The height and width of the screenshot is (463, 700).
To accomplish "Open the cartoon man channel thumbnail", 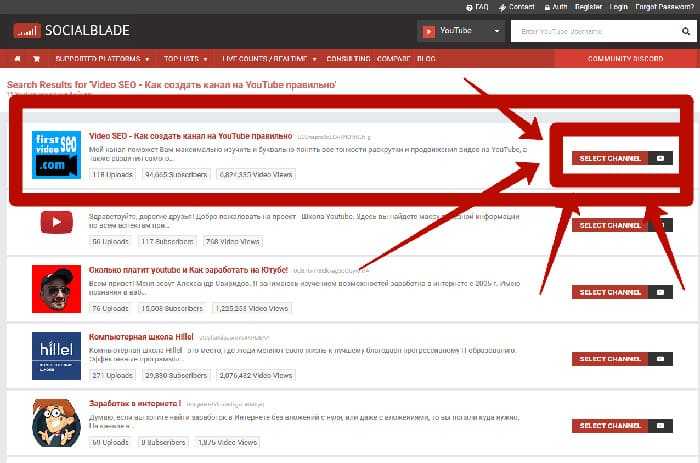I will tap(56, 423).
